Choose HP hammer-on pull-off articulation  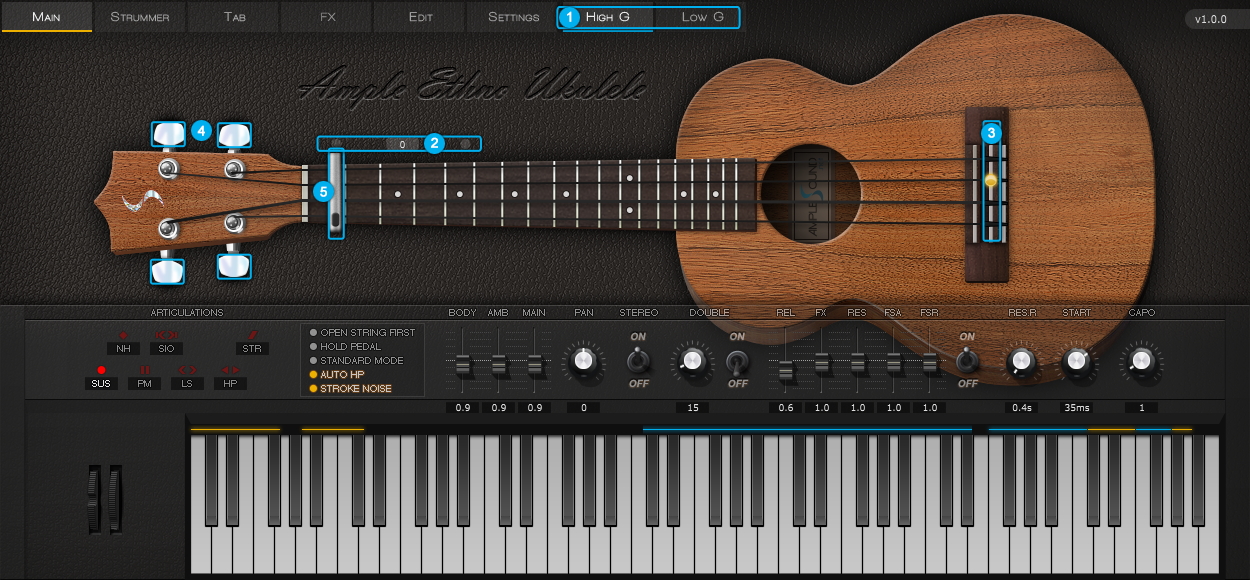pyautogui.click(x=230, y=383)
